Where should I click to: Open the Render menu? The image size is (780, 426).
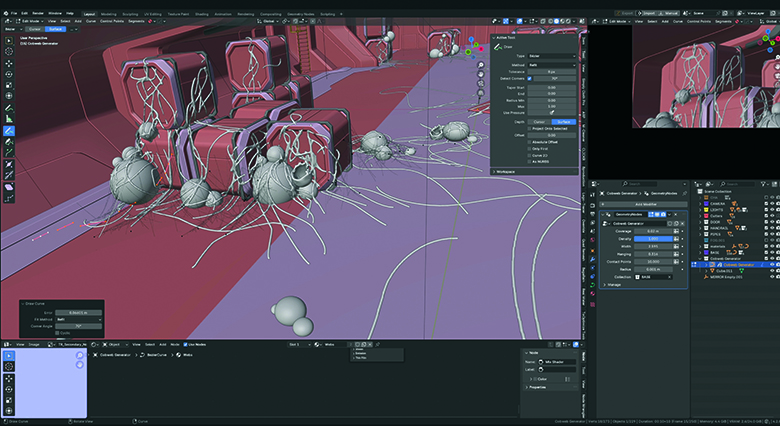pyautogui.click(x=37, y=12)
